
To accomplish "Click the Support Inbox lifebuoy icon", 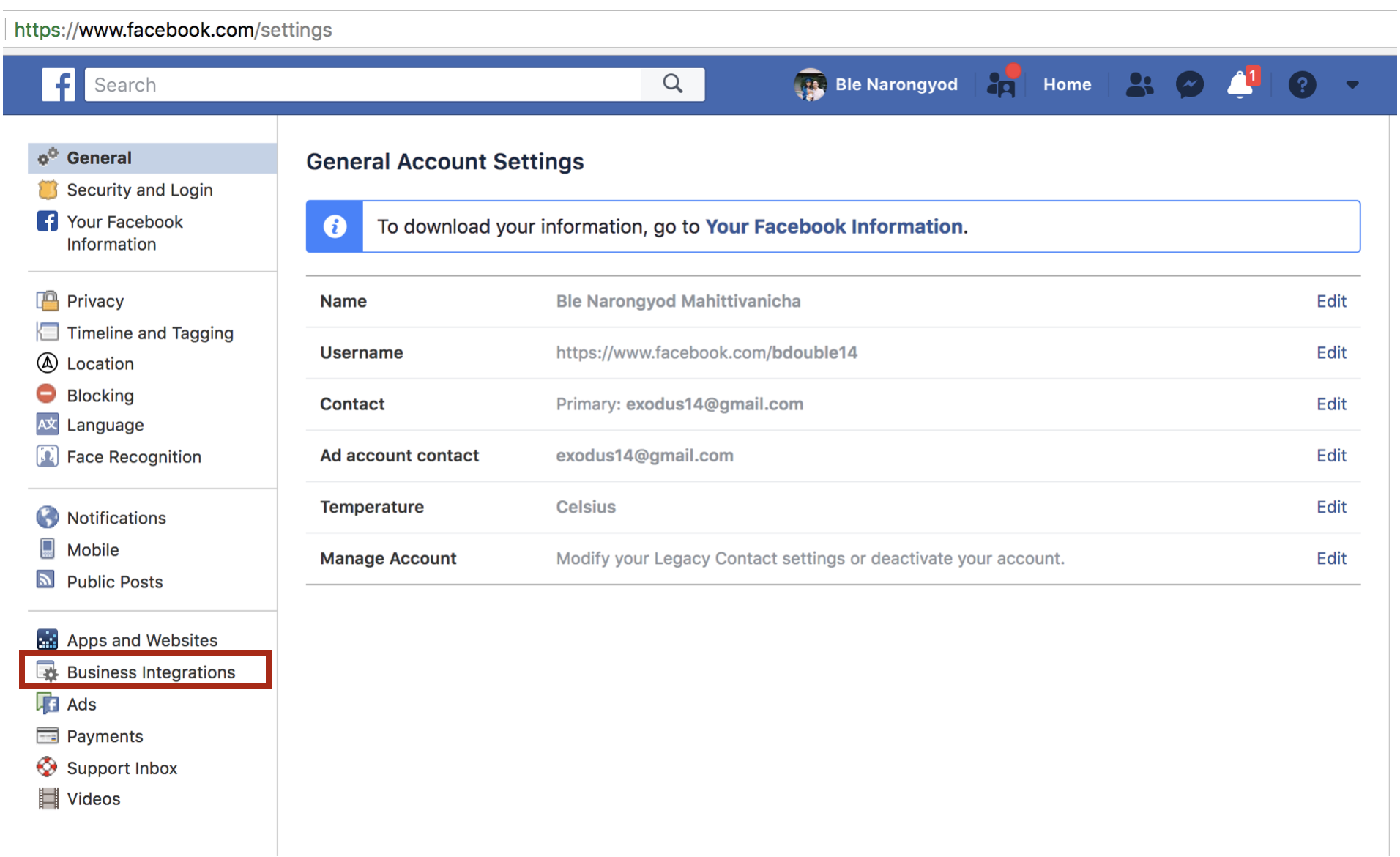I will [47, 767].
